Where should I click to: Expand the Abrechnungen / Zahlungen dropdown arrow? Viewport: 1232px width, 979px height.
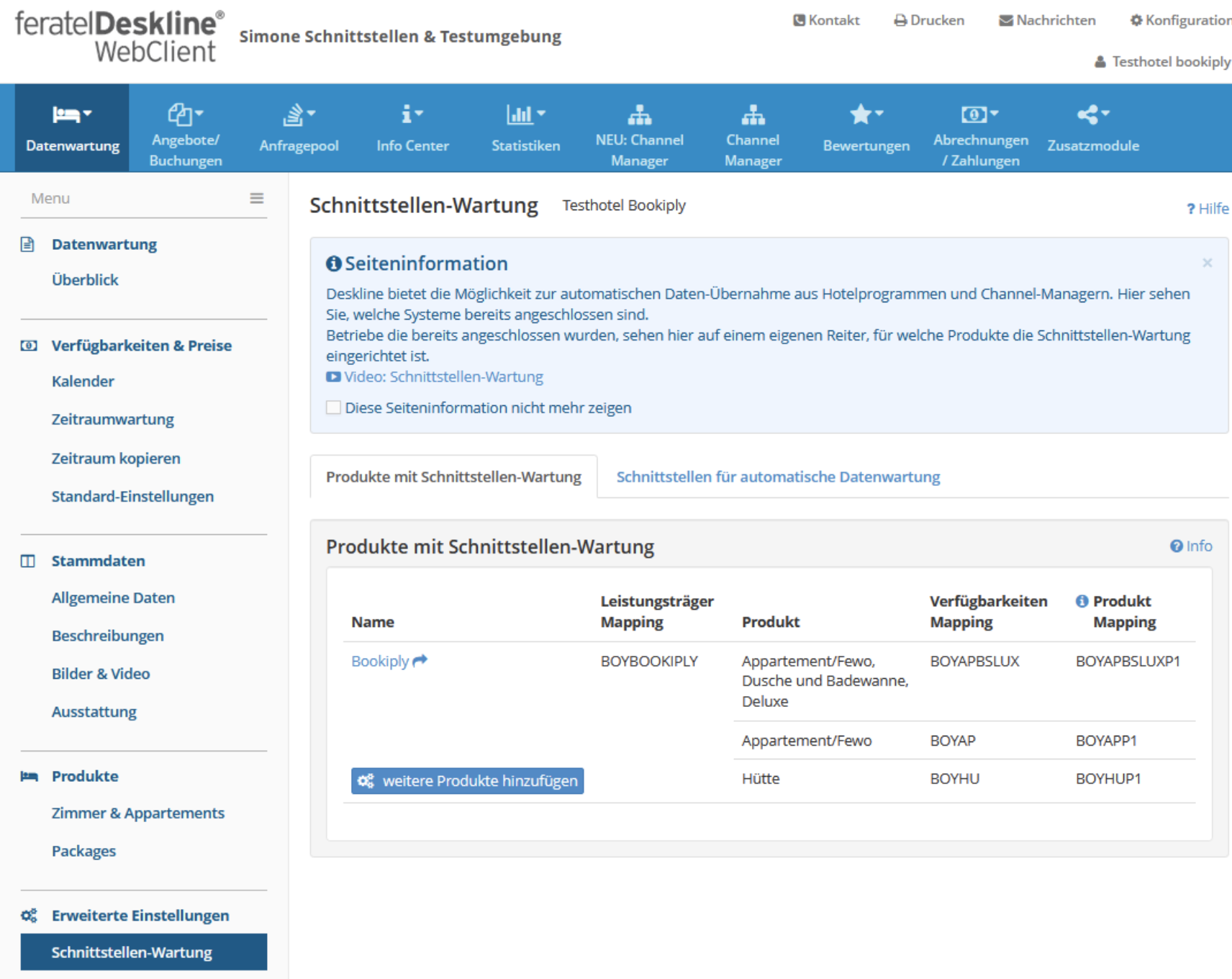pos(994,113)
